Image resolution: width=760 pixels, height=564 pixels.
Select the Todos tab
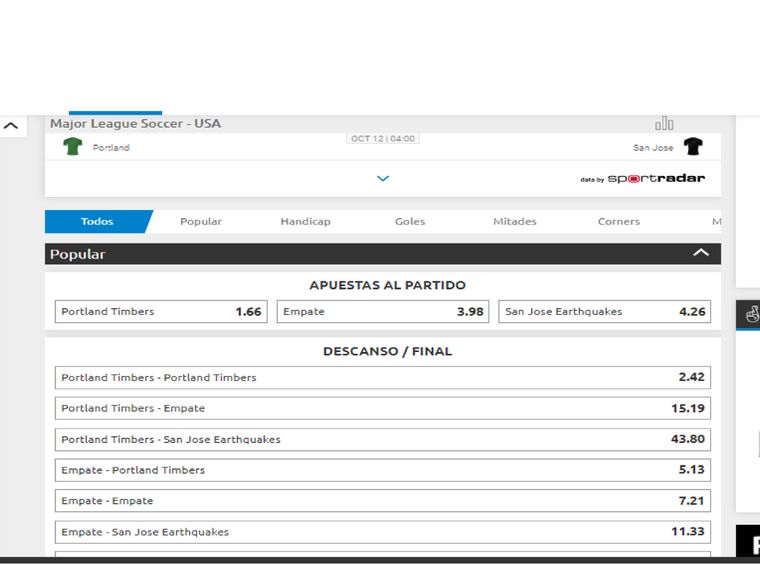click(x=97, y=221)
